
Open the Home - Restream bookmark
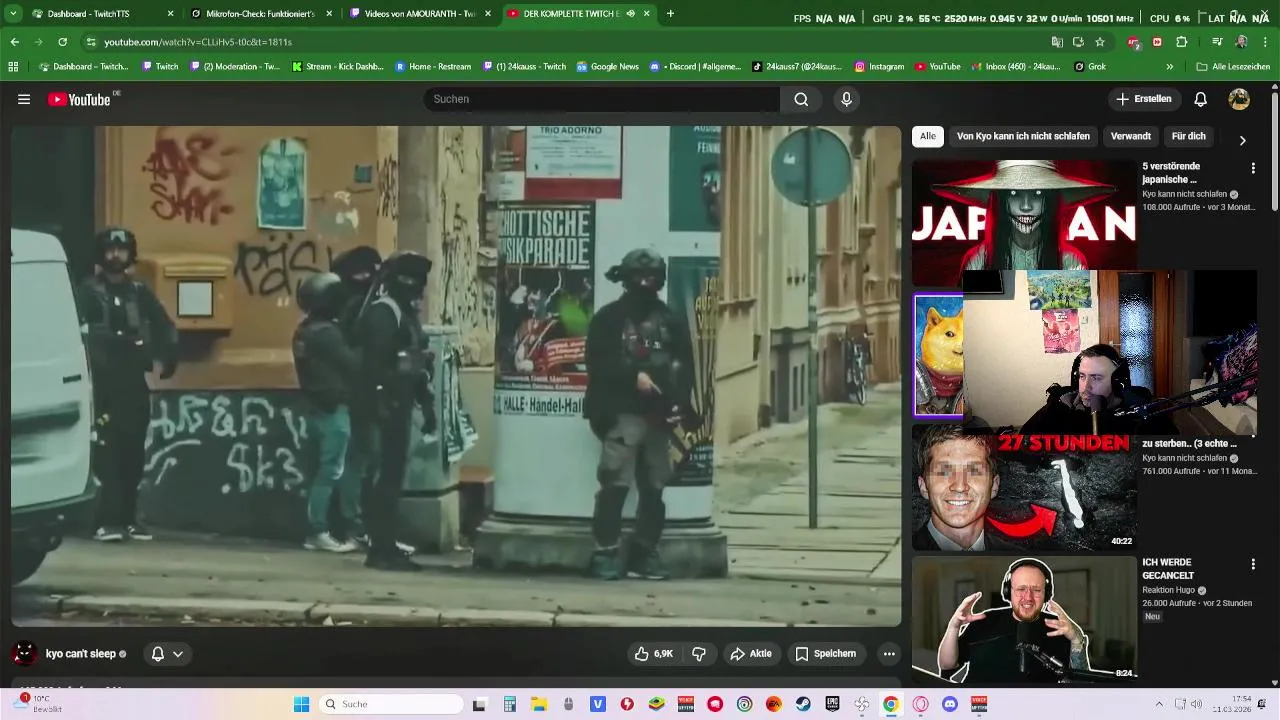coord(433,66)
